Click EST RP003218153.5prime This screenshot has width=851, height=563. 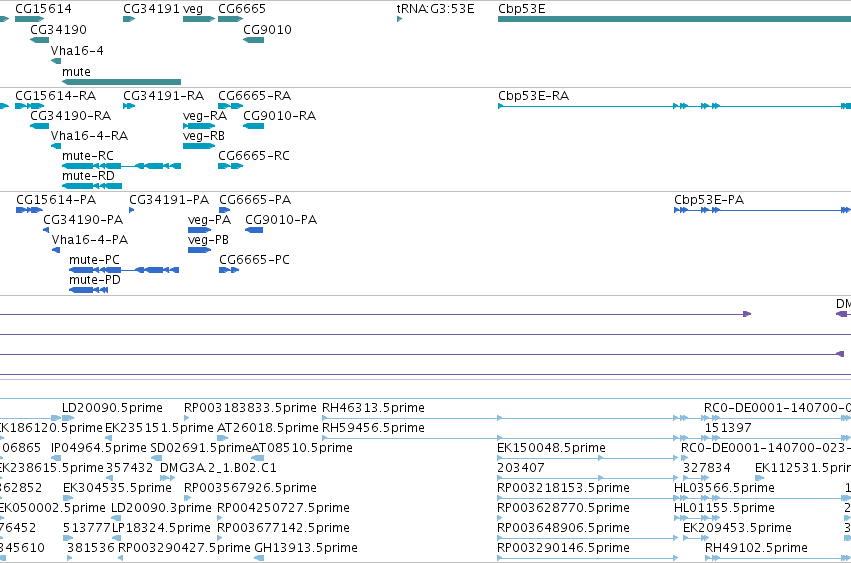point(563,488)
